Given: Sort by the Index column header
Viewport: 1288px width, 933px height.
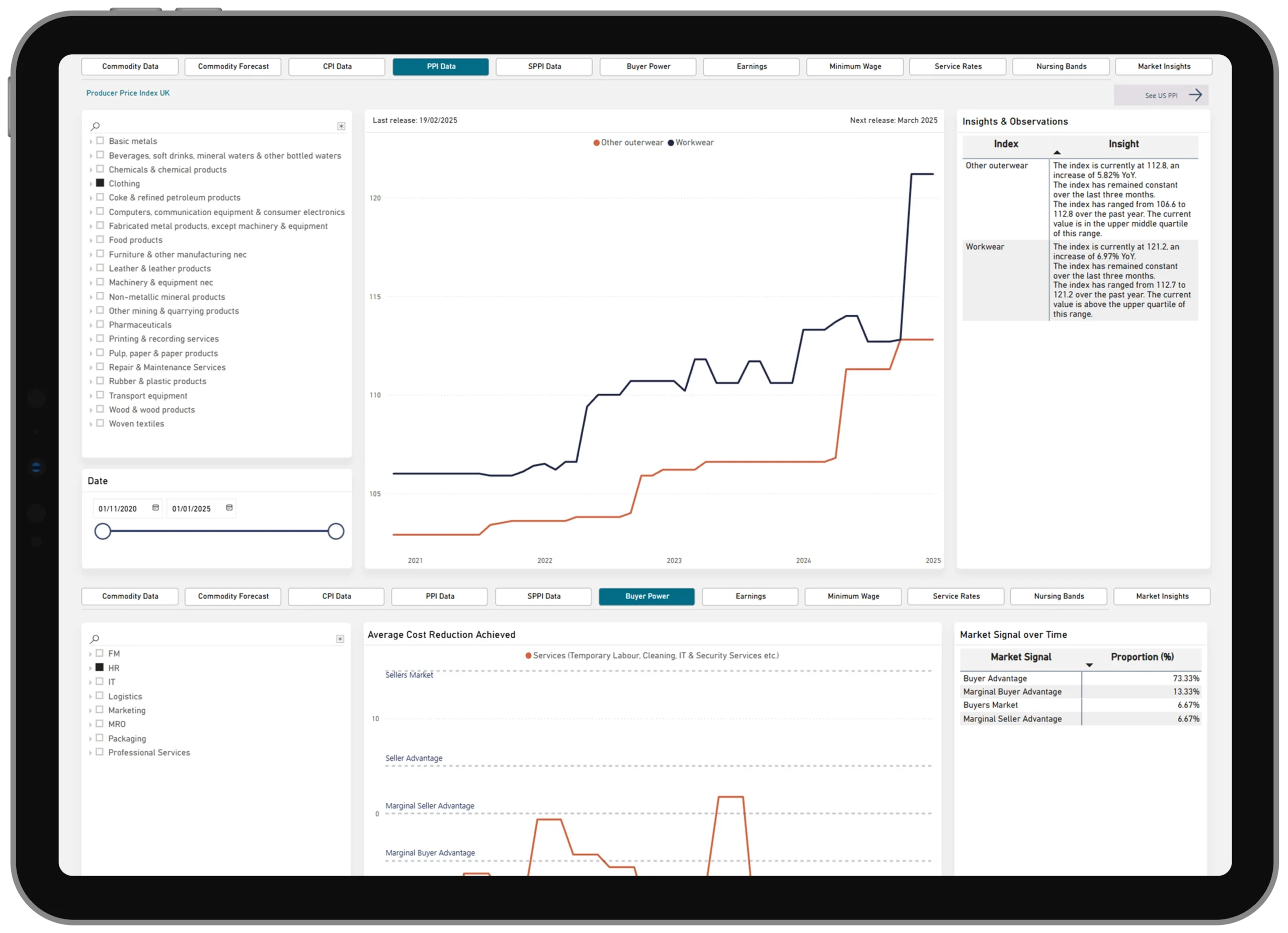Looking at the screenshot, I should [1005, 144].
